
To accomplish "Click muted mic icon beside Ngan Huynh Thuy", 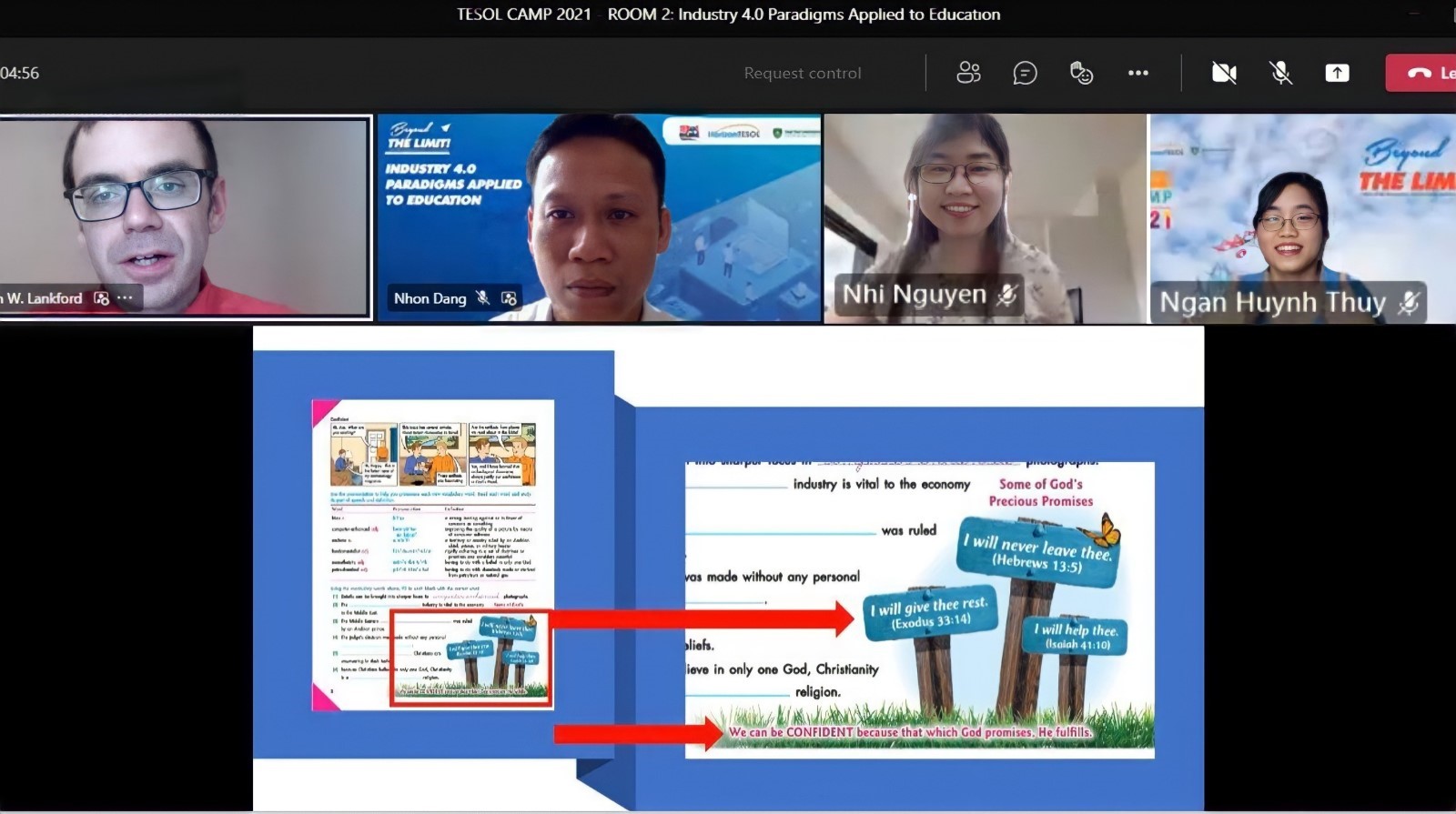I will coord(1409,303).
